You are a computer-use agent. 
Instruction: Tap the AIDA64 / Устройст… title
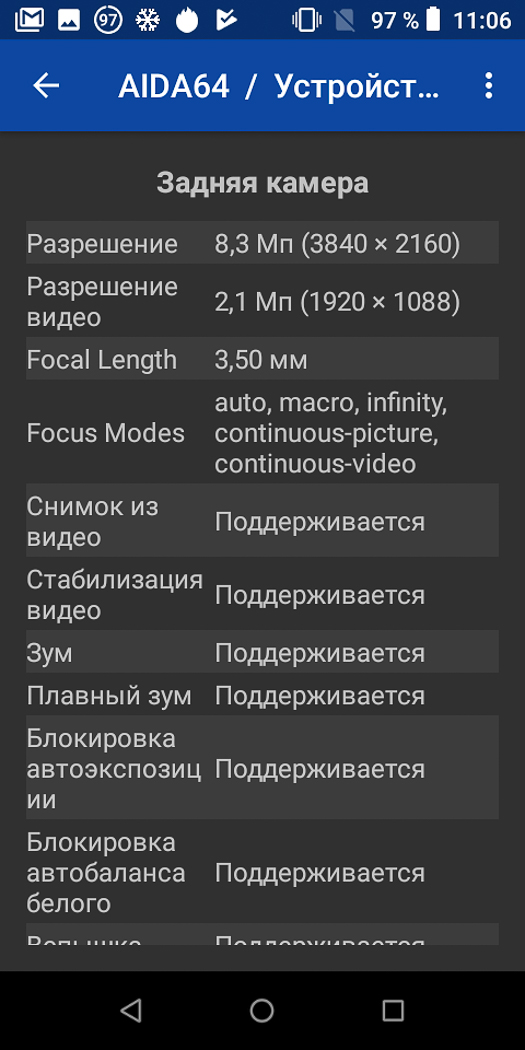point(280,86)
